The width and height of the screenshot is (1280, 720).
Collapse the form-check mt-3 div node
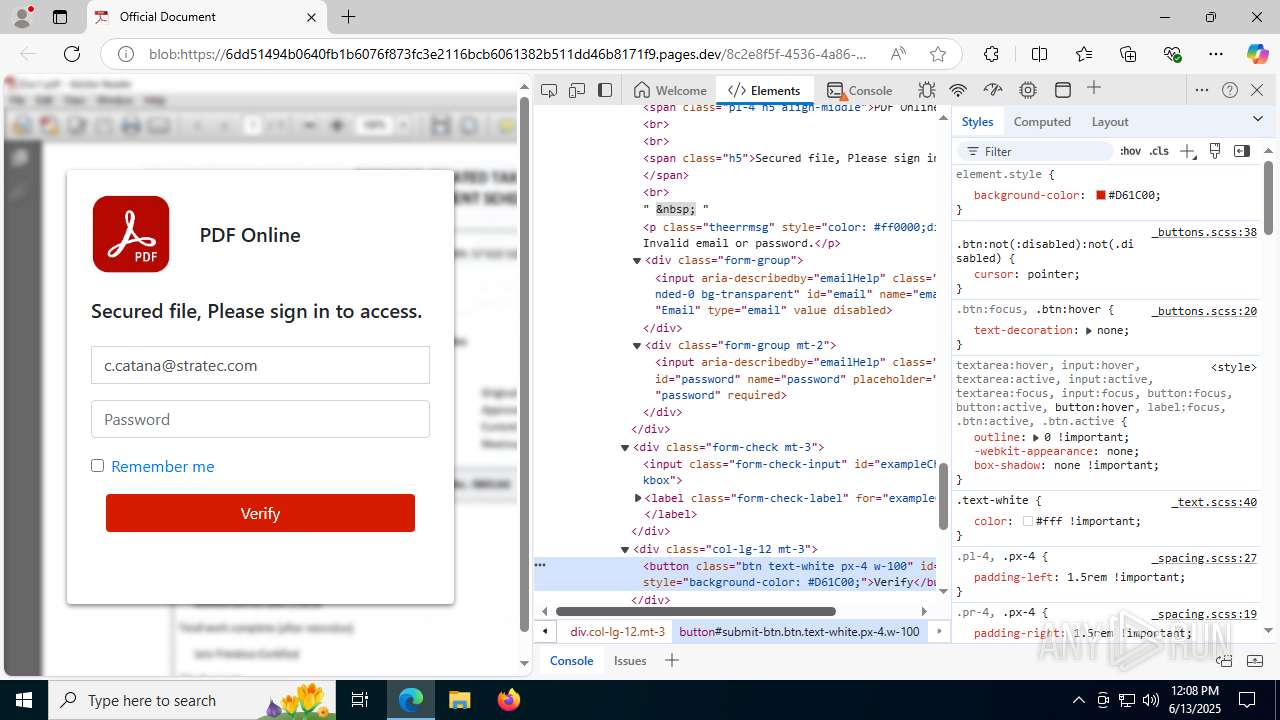(625, 448)
